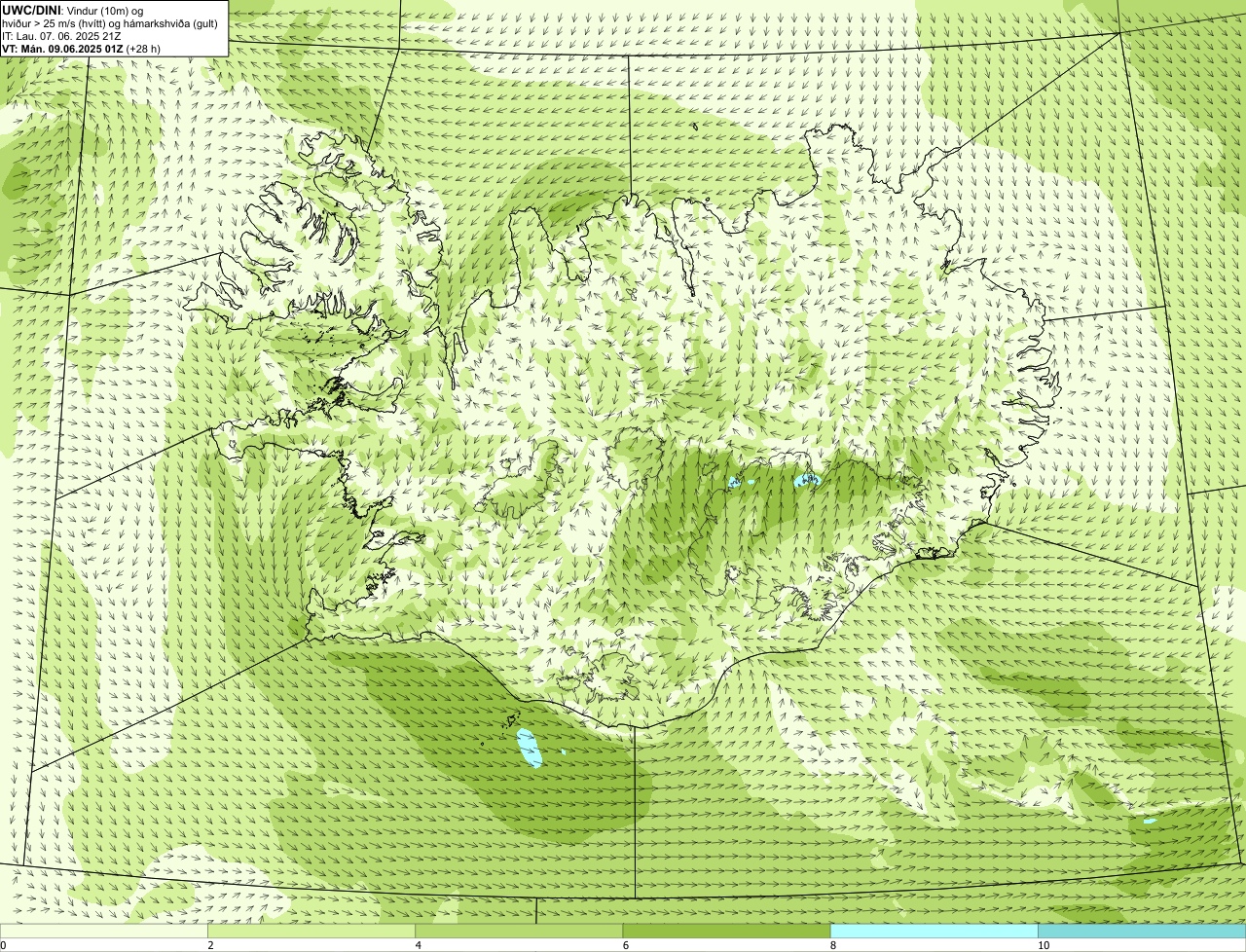Screen dimensions: 1246x952
Task: Click the legend scale label "10"
Action: pos(1044,945)
